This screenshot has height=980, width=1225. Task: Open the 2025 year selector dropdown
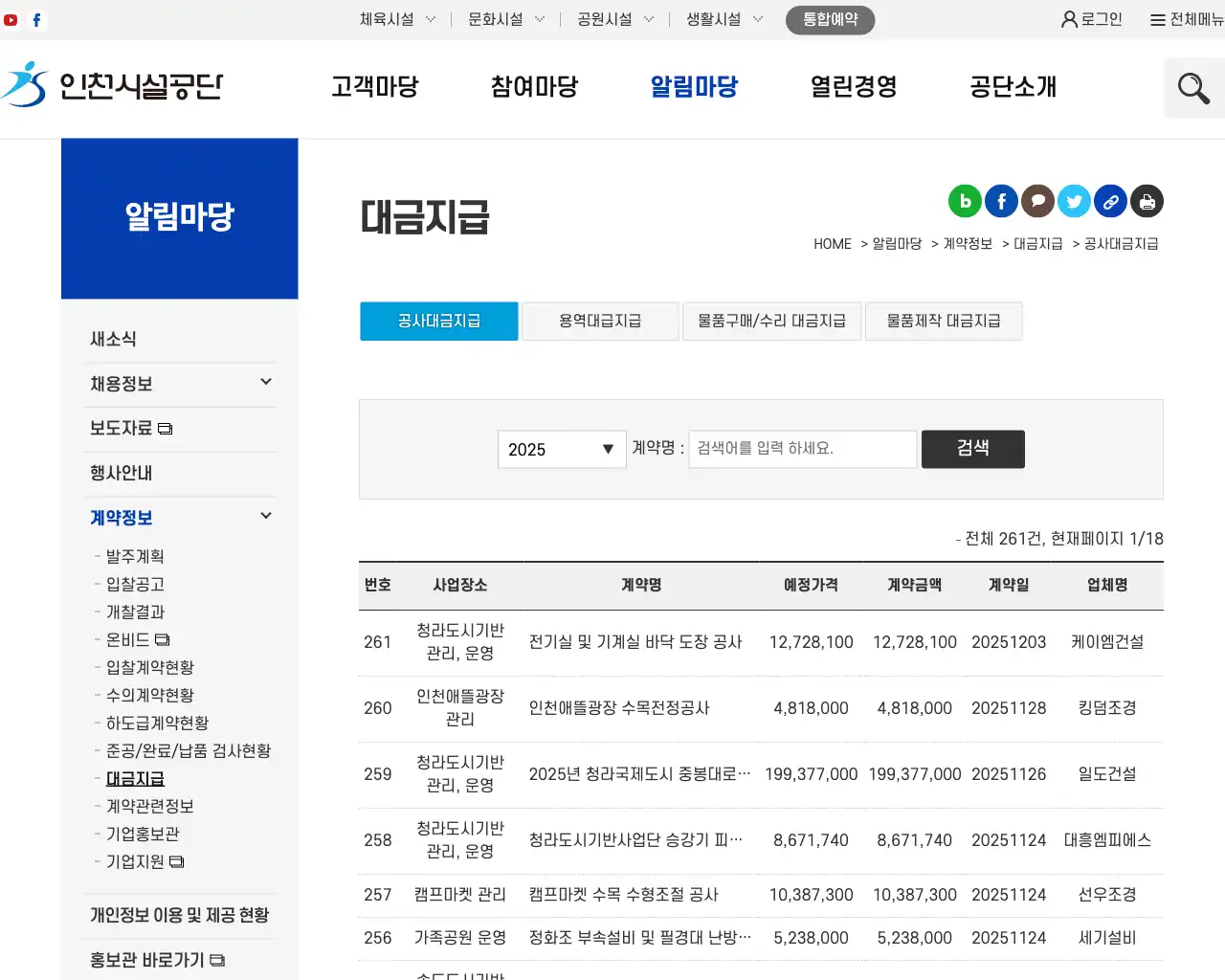(561, 449)
